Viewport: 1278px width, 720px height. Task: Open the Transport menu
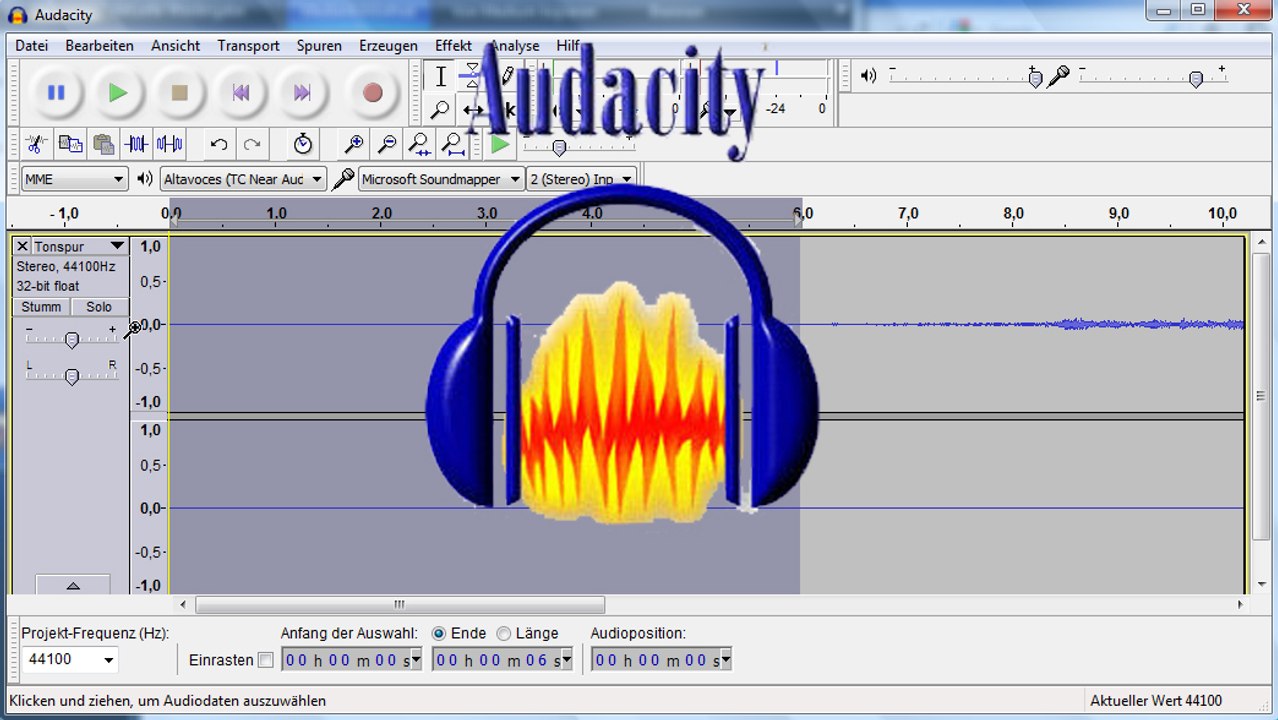[x=249, y=46]
